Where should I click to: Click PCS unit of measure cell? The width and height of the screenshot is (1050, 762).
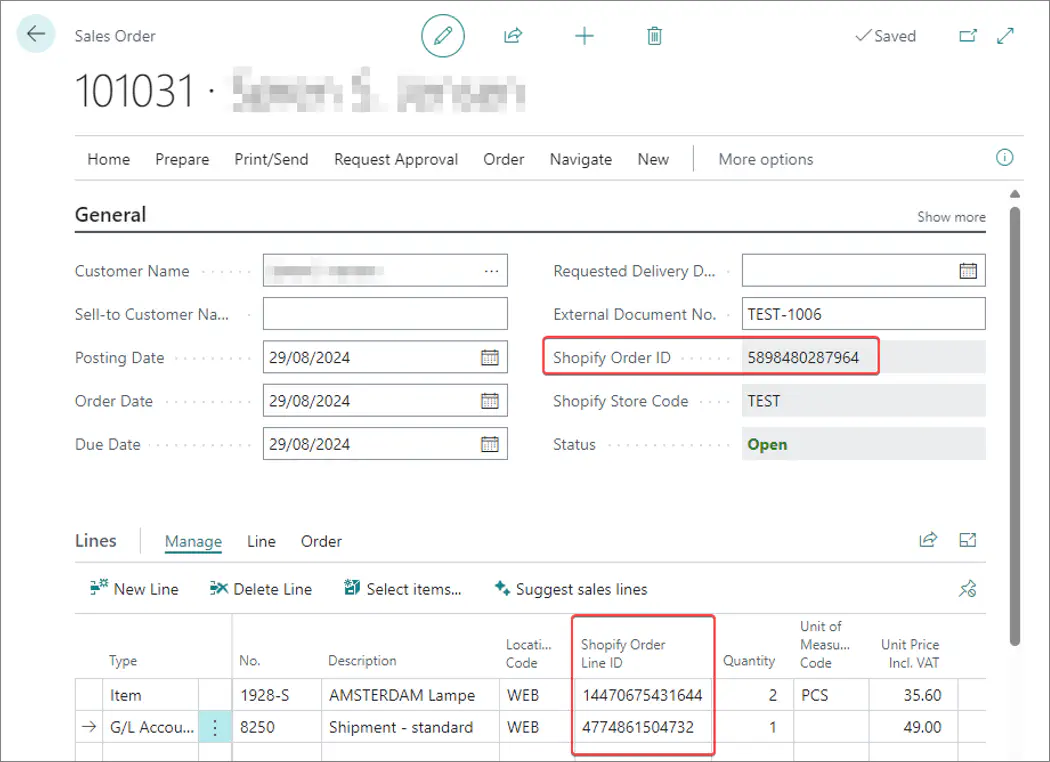831,695
